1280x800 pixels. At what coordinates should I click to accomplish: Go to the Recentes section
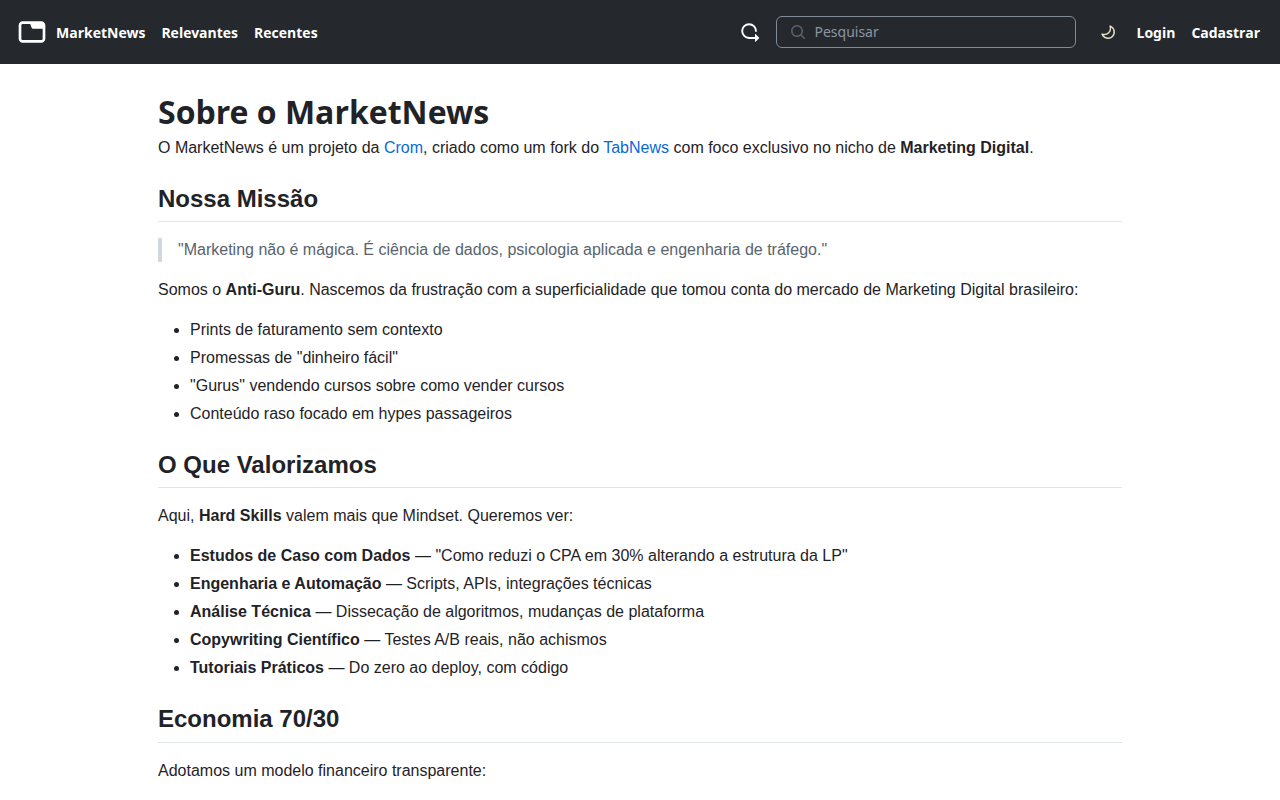point(286,33)
